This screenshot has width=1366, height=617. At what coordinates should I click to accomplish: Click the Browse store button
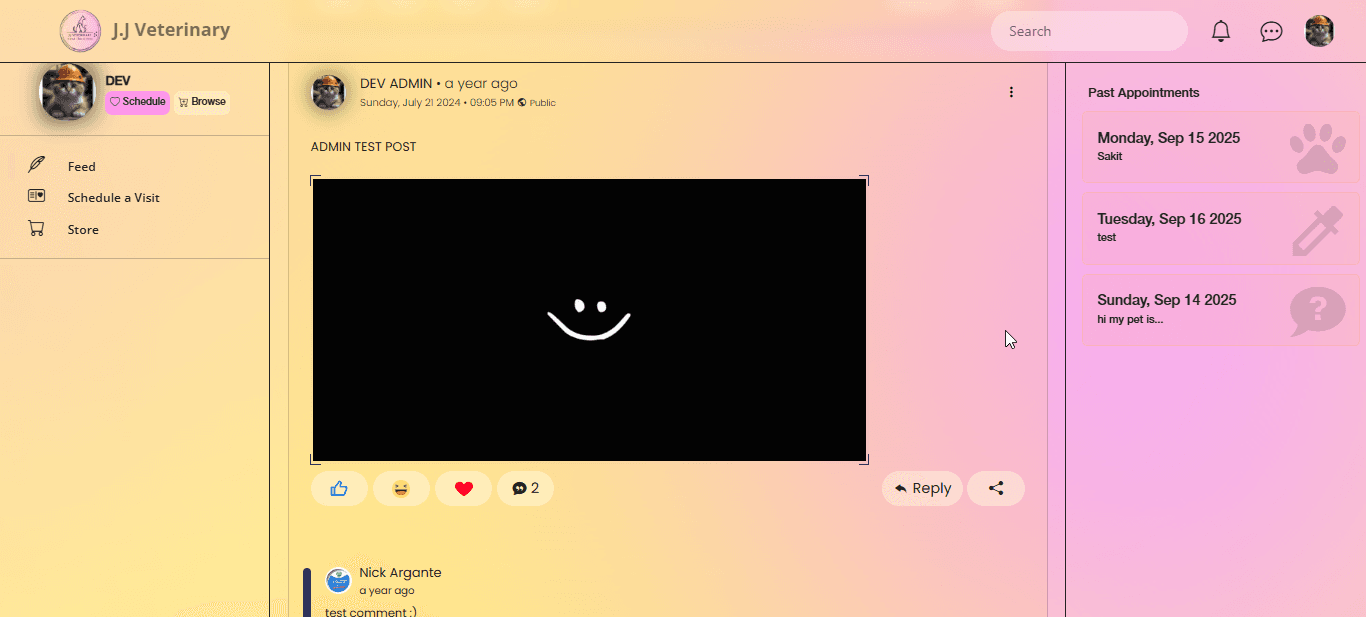[202, 102]
